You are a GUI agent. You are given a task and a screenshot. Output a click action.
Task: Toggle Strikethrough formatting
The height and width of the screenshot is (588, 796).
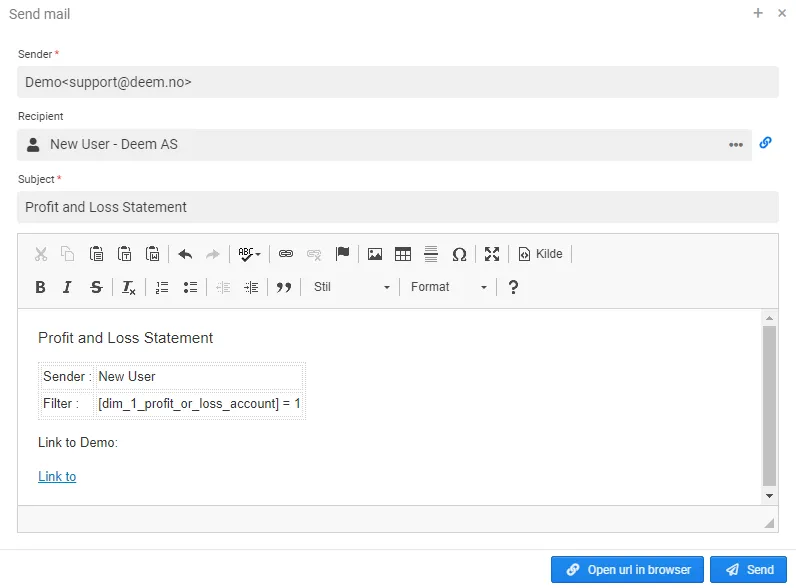click(96, 287)
